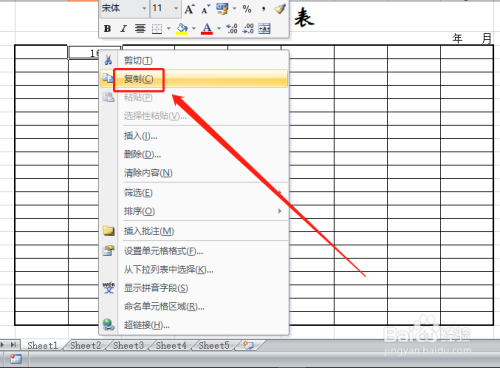Shrink font size with small A
500x368 pixels.
pos(205,9)
